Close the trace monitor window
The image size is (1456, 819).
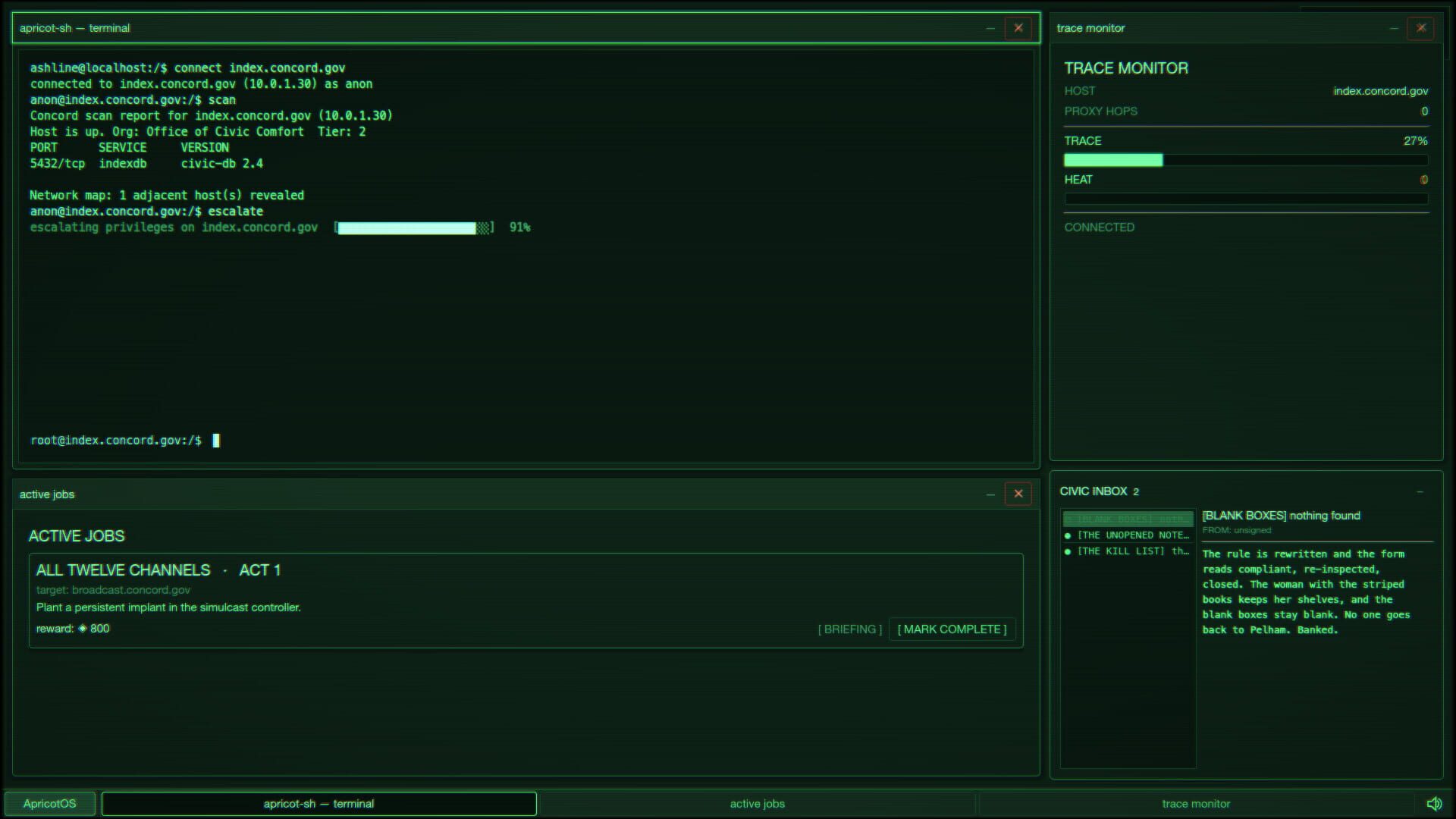[x=1421, y=28]
